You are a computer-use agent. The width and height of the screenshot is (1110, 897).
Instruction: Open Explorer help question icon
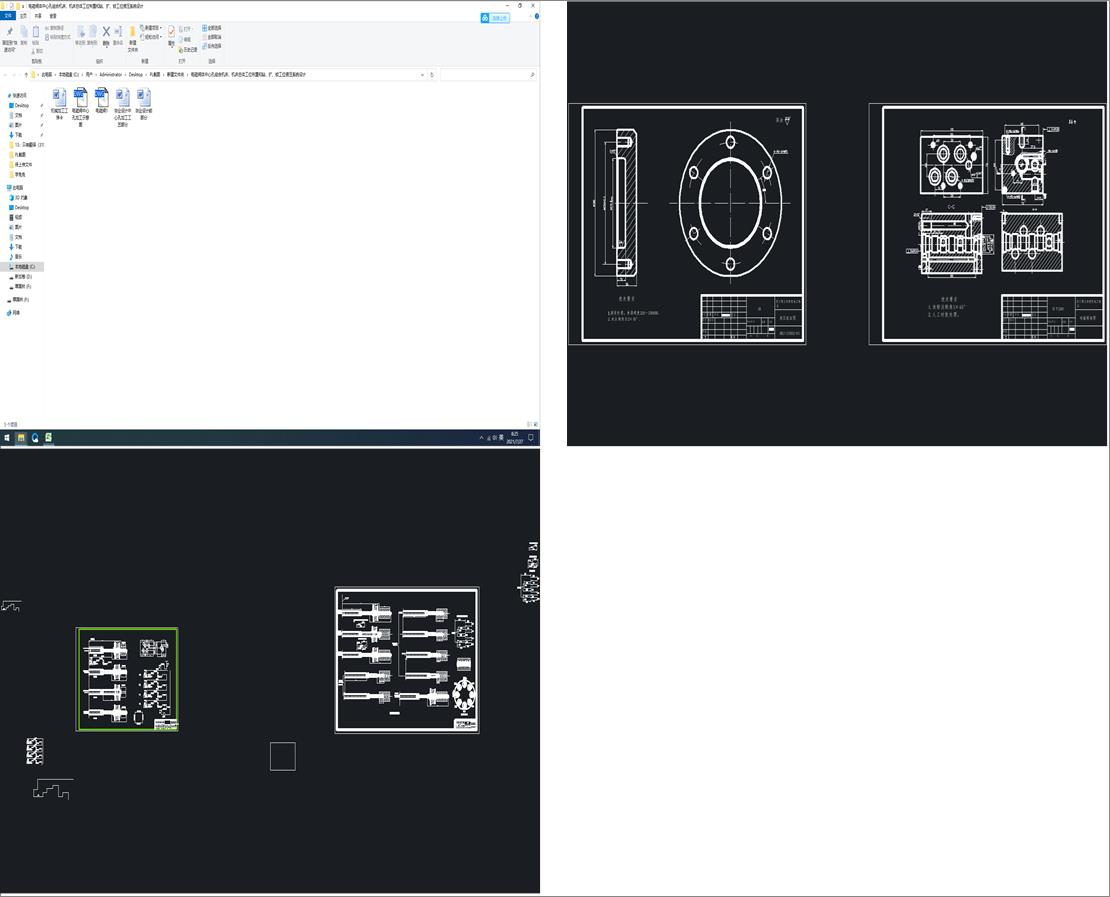click(537, 16)
